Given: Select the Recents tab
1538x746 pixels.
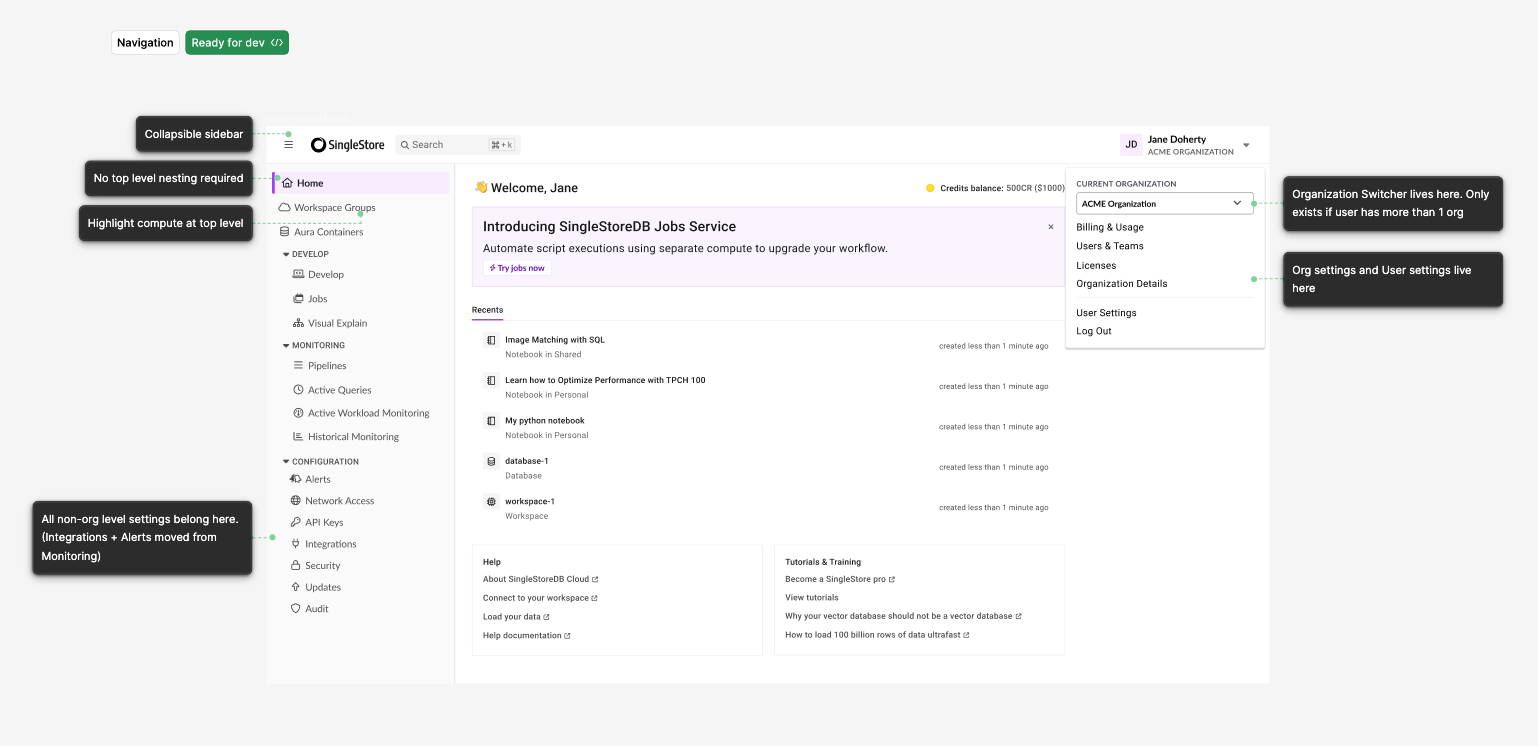Looking at the screenshot, I should 487,310.
